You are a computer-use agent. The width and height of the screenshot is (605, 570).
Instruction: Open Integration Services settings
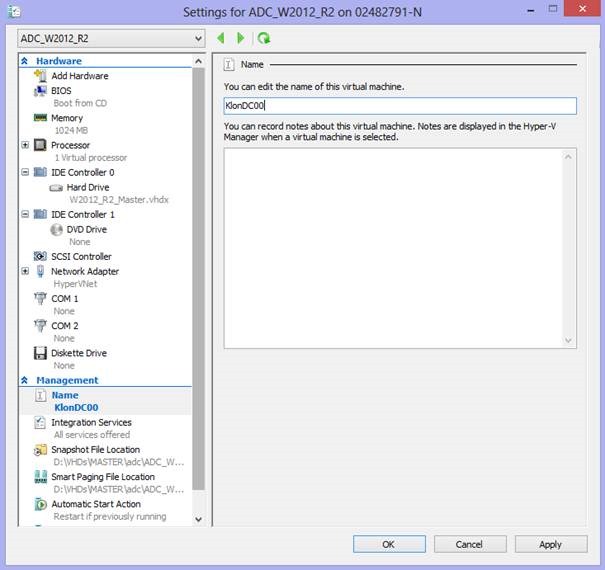coord(91,423)
